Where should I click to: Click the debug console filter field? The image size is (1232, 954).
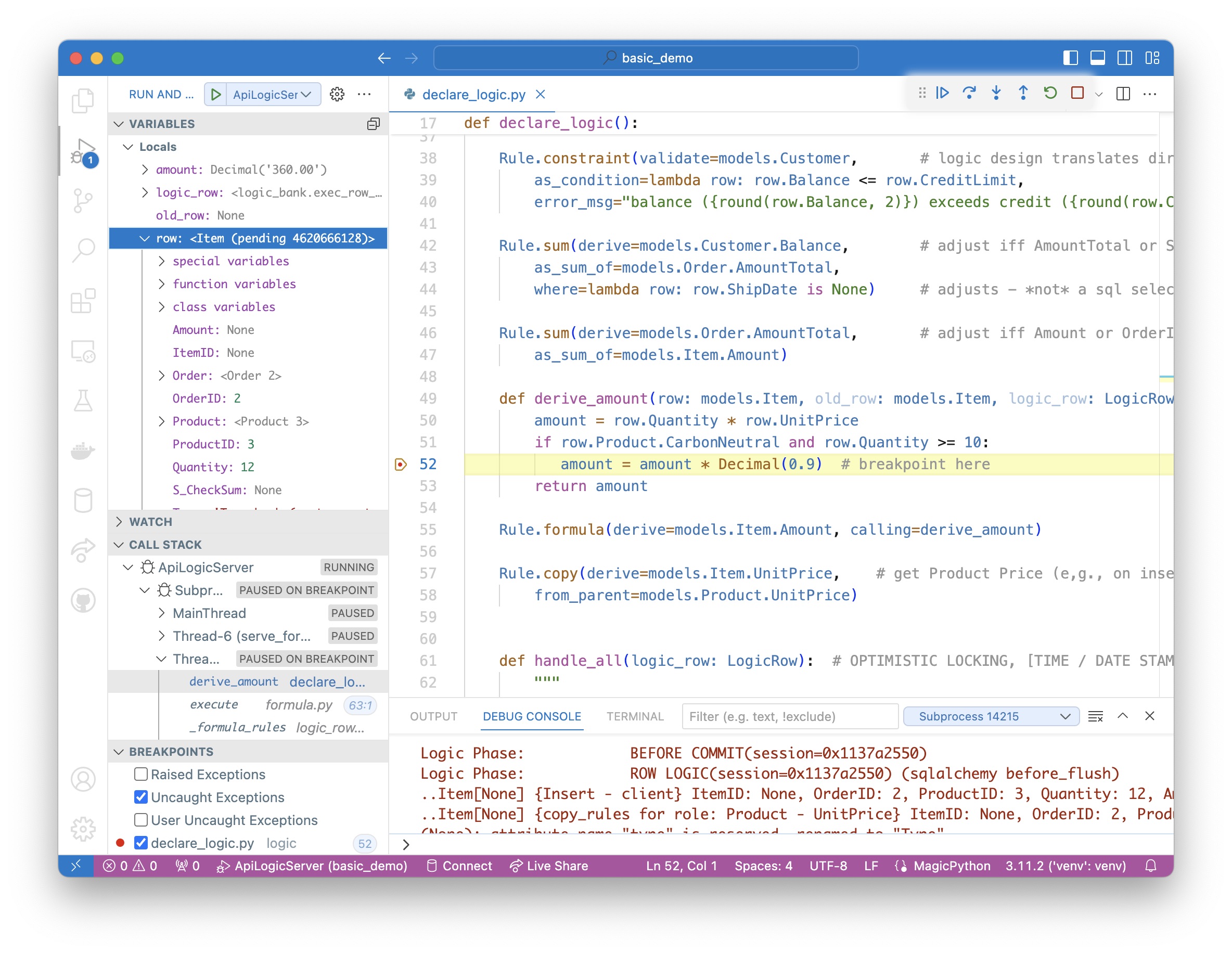point(790,716)
